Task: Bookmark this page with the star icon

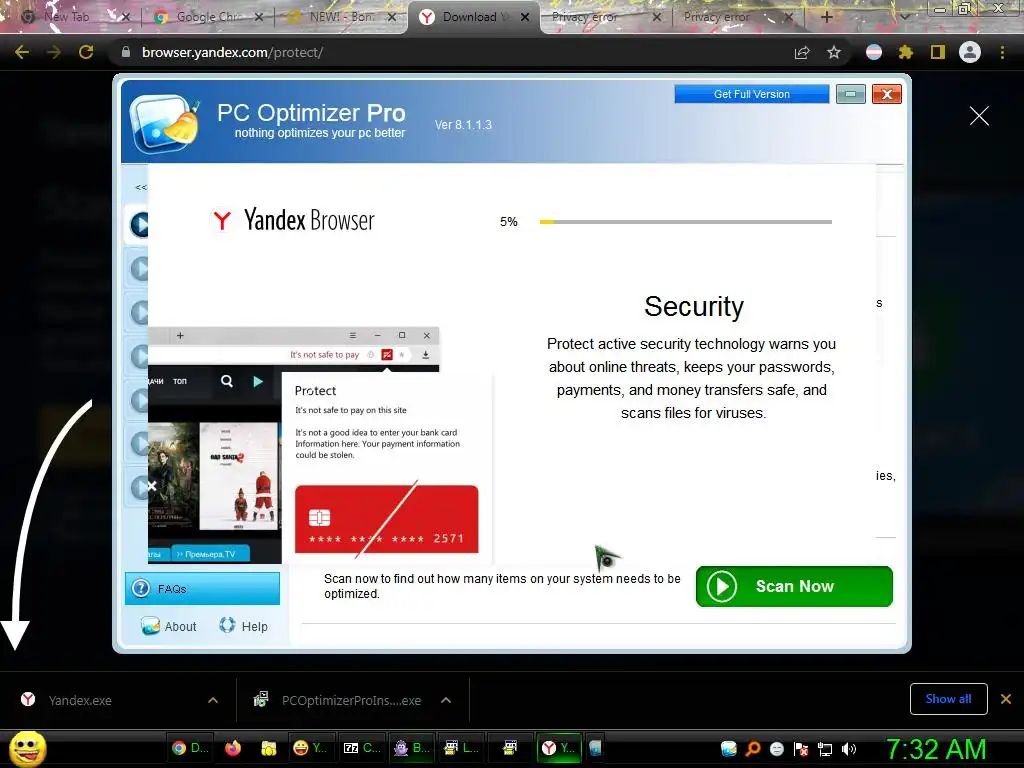Action: (x=834, y=52)
